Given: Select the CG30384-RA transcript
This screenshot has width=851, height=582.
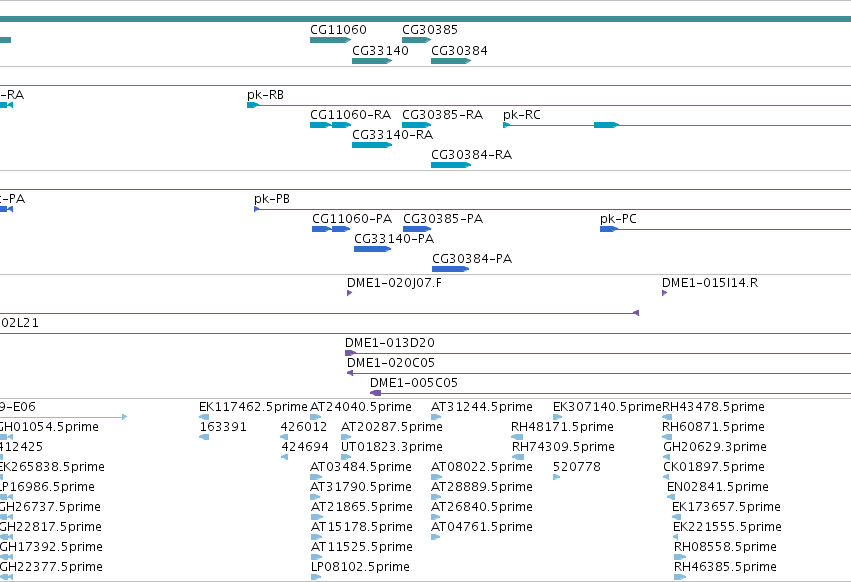Looking at the screenshot, I should 450,165.
